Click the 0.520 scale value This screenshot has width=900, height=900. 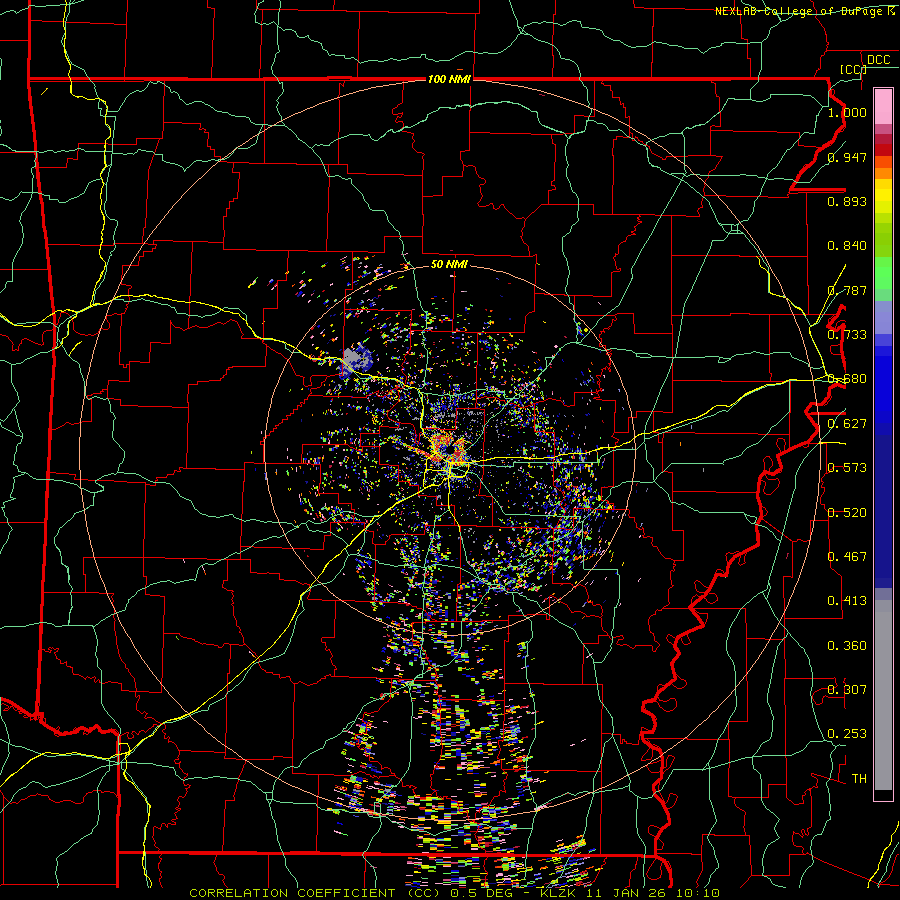pyautogui.click(x=847, y=513)
